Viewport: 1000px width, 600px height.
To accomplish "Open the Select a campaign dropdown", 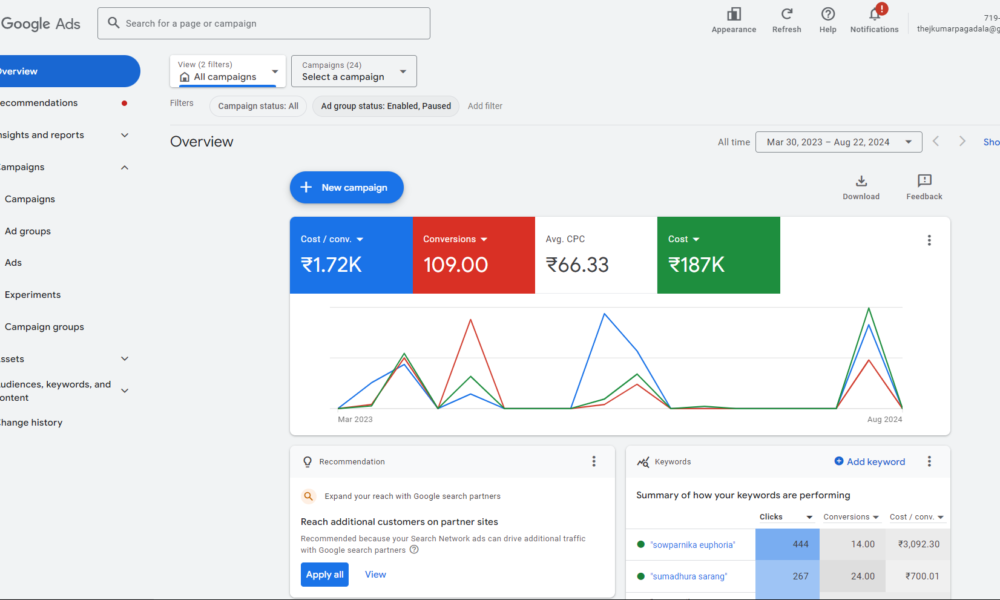I will pyautogui.click(x=354, y=71).
